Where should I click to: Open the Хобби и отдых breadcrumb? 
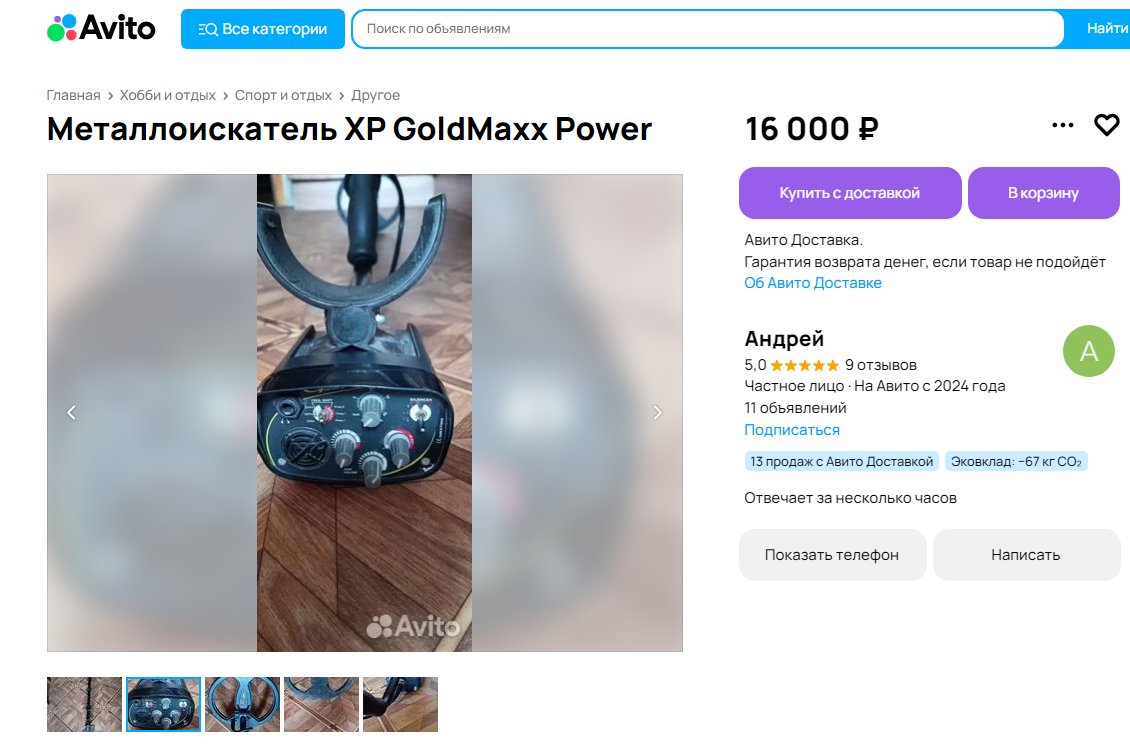point(167,95)
